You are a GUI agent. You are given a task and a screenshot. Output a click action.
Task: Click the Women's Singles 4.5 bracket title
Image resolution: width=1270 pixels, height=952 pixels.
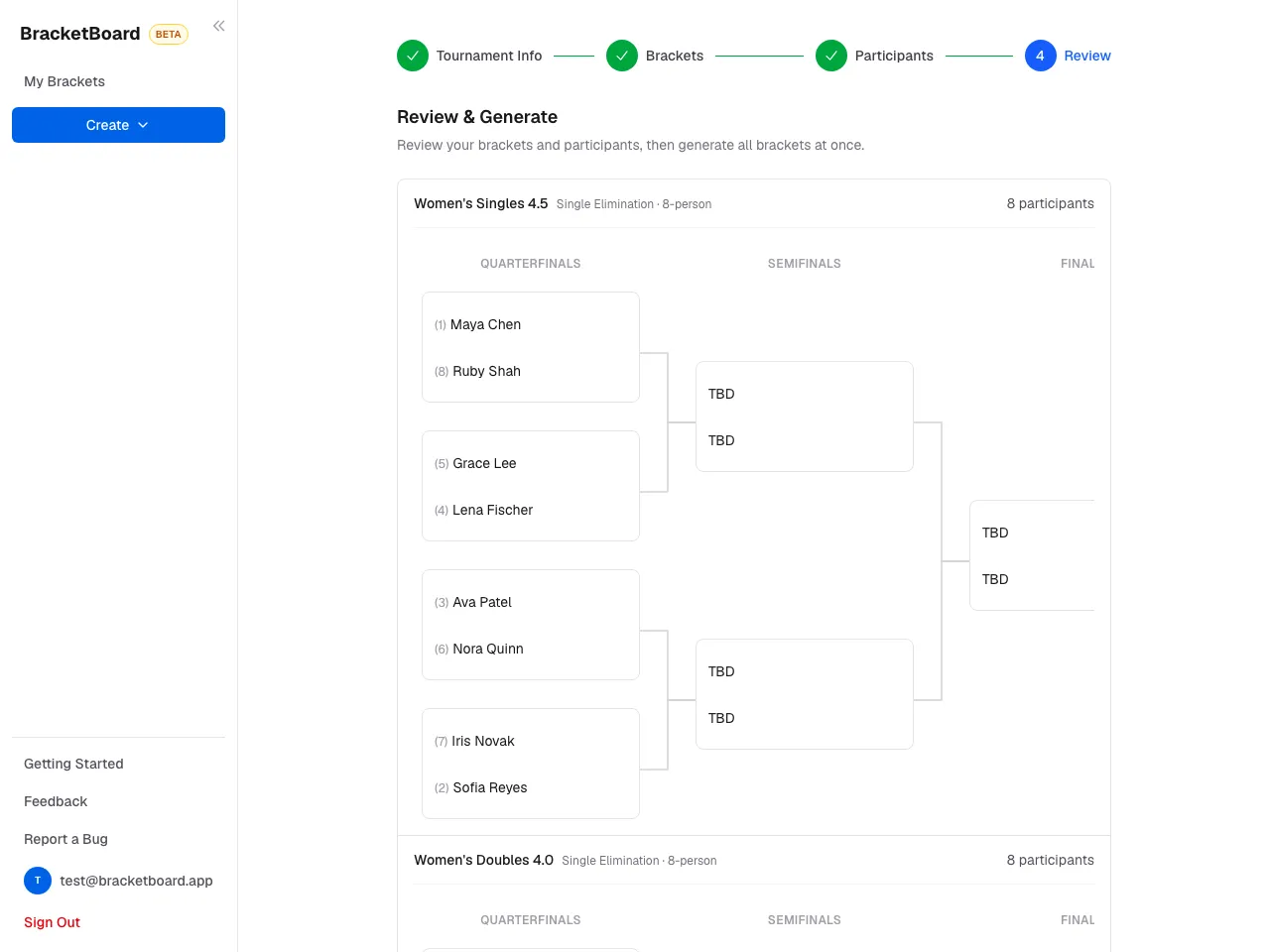pyautogui.click(x=480, y=203)
